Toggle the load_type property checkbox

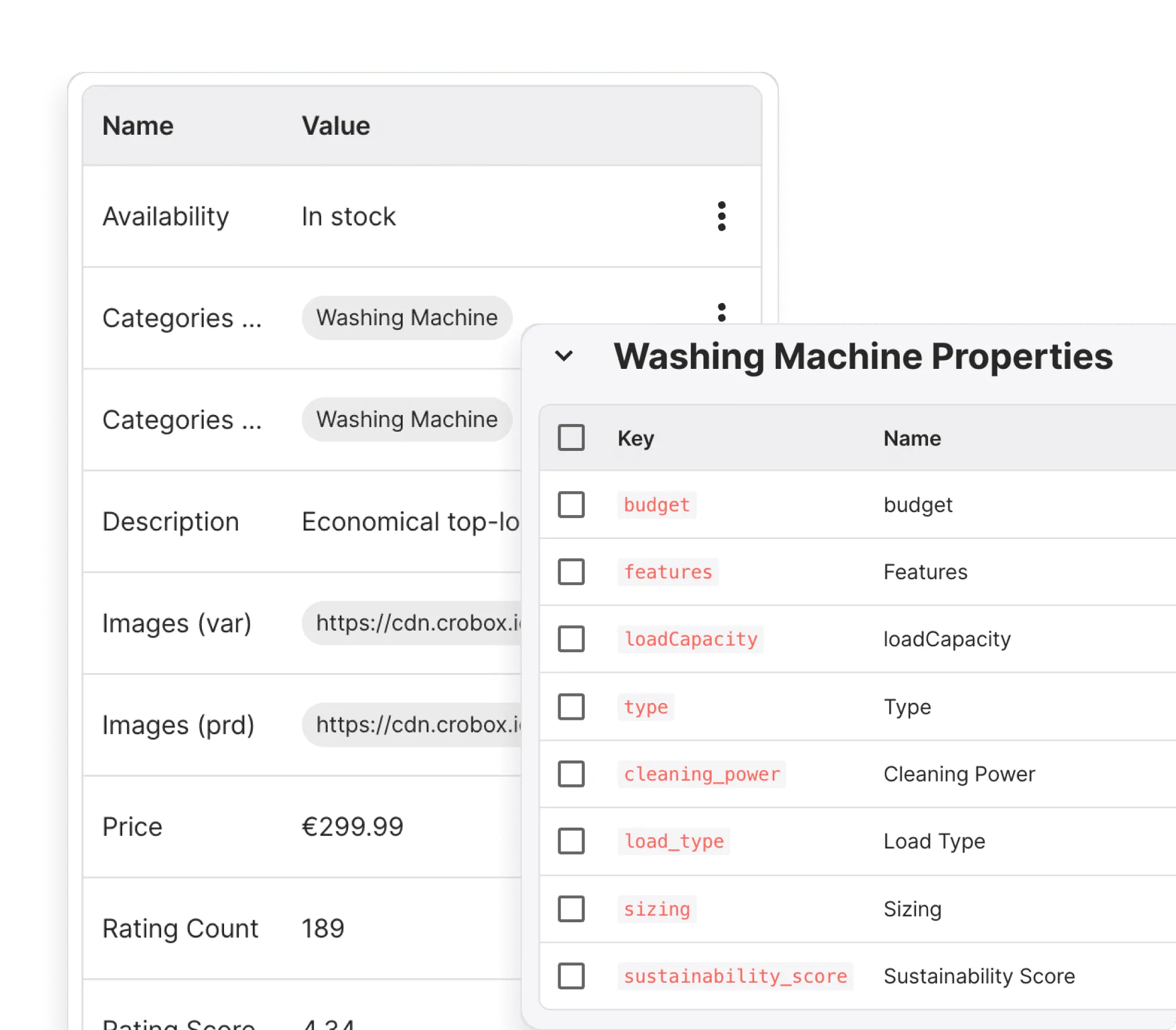pyautogui.click(x=571, y=841)
